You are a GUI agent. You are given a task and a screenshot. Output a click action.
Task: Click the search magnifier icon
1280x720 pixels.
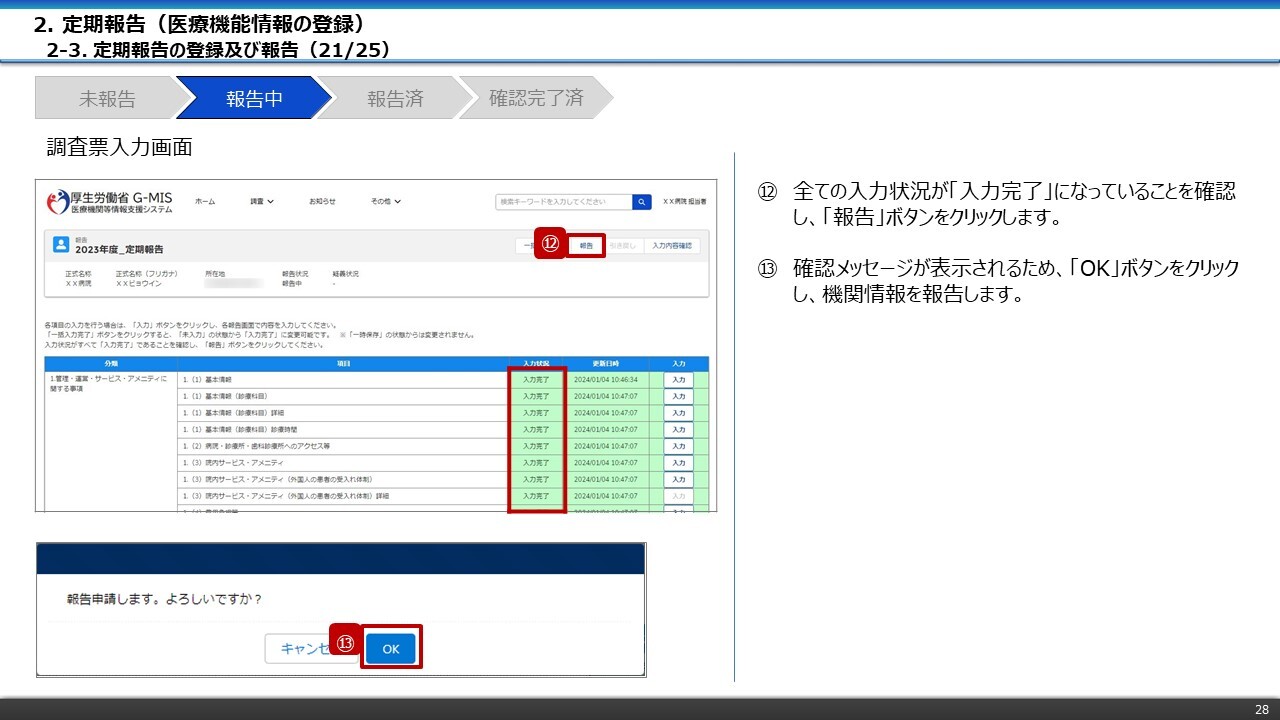[x=641, y=201]
